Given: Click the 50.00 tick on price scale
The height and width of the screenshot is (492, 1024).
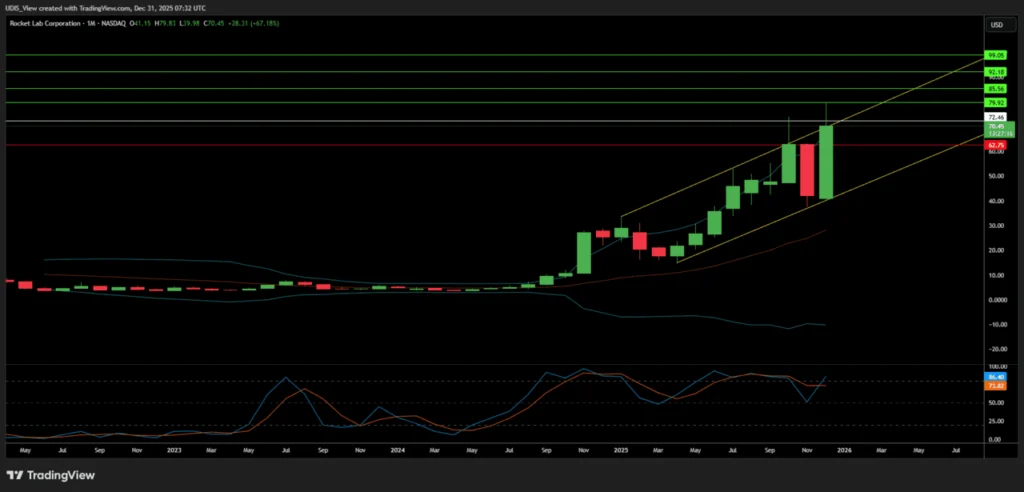Looking at the screenshot, I should 995,176.
